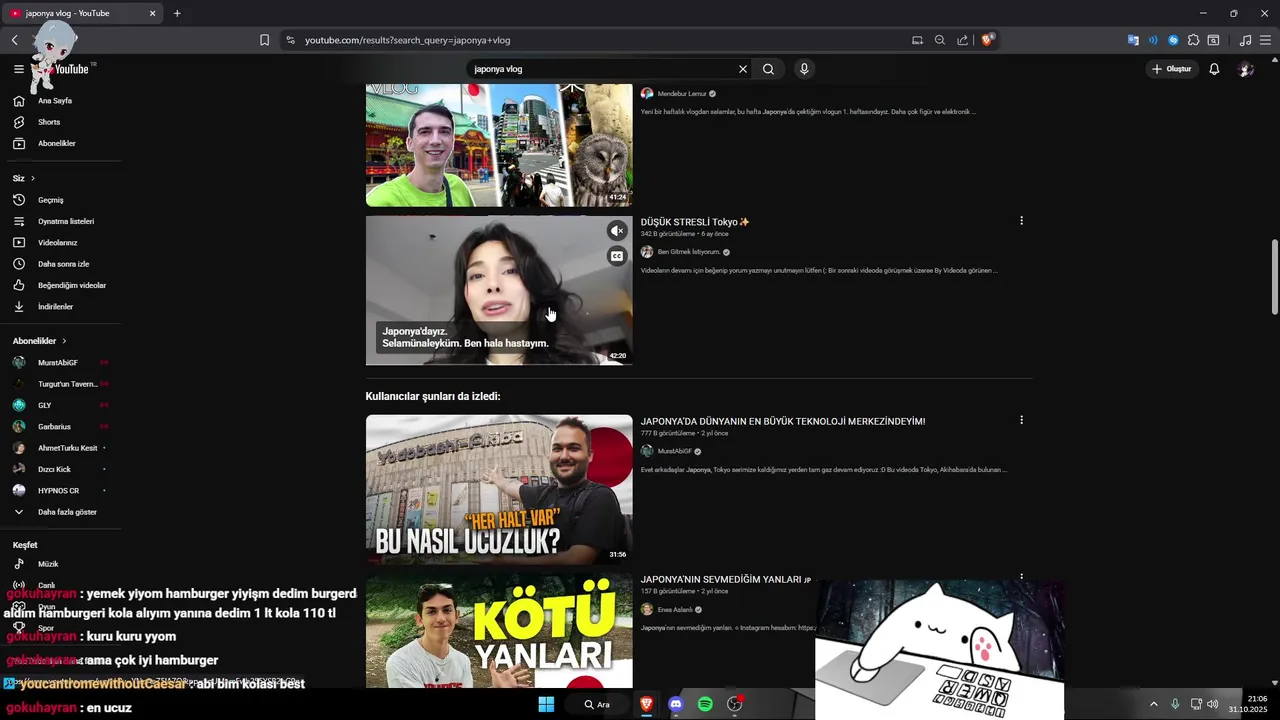The image size is (1280, 720).
Task: Open the Brave main menu
Action: pyautogui.click(x=1266, y=40)
